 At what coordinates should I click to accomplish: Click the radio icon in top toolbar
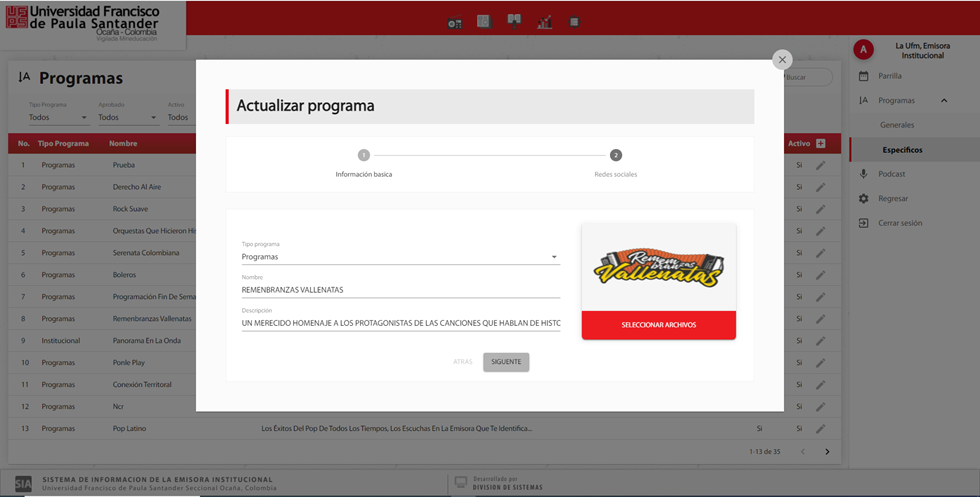(x=455, y=22)
